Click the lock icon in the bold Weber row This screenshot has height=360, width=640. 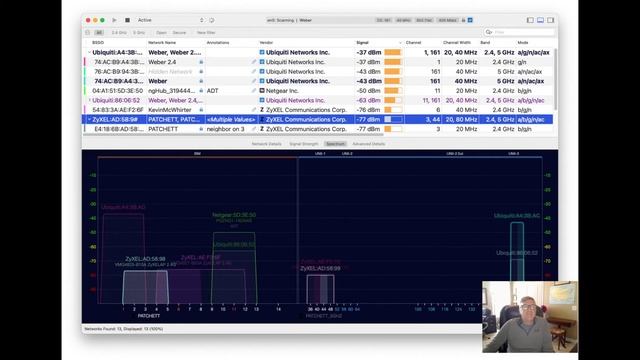201,81
